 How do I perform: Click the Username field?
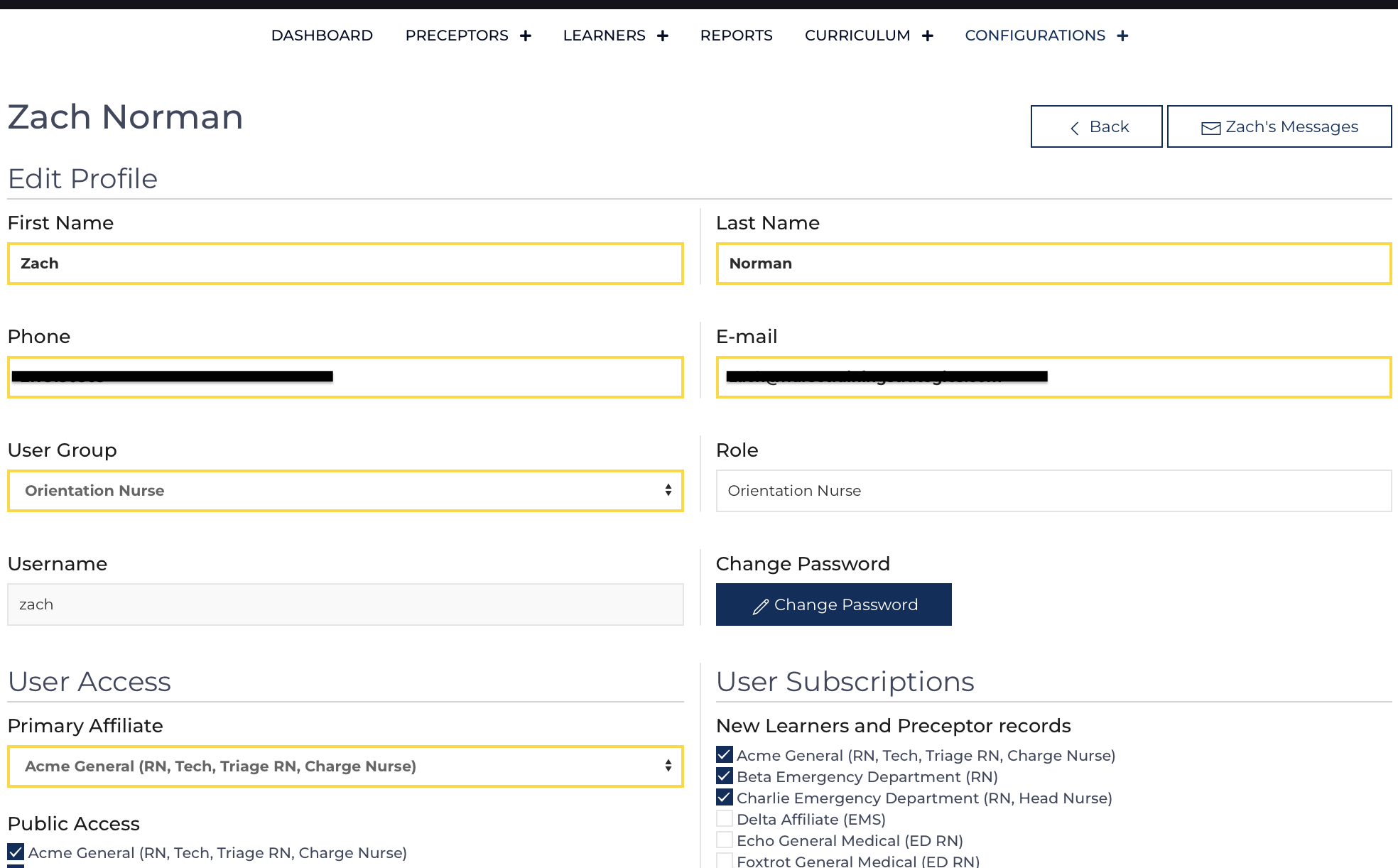point(345,604)
